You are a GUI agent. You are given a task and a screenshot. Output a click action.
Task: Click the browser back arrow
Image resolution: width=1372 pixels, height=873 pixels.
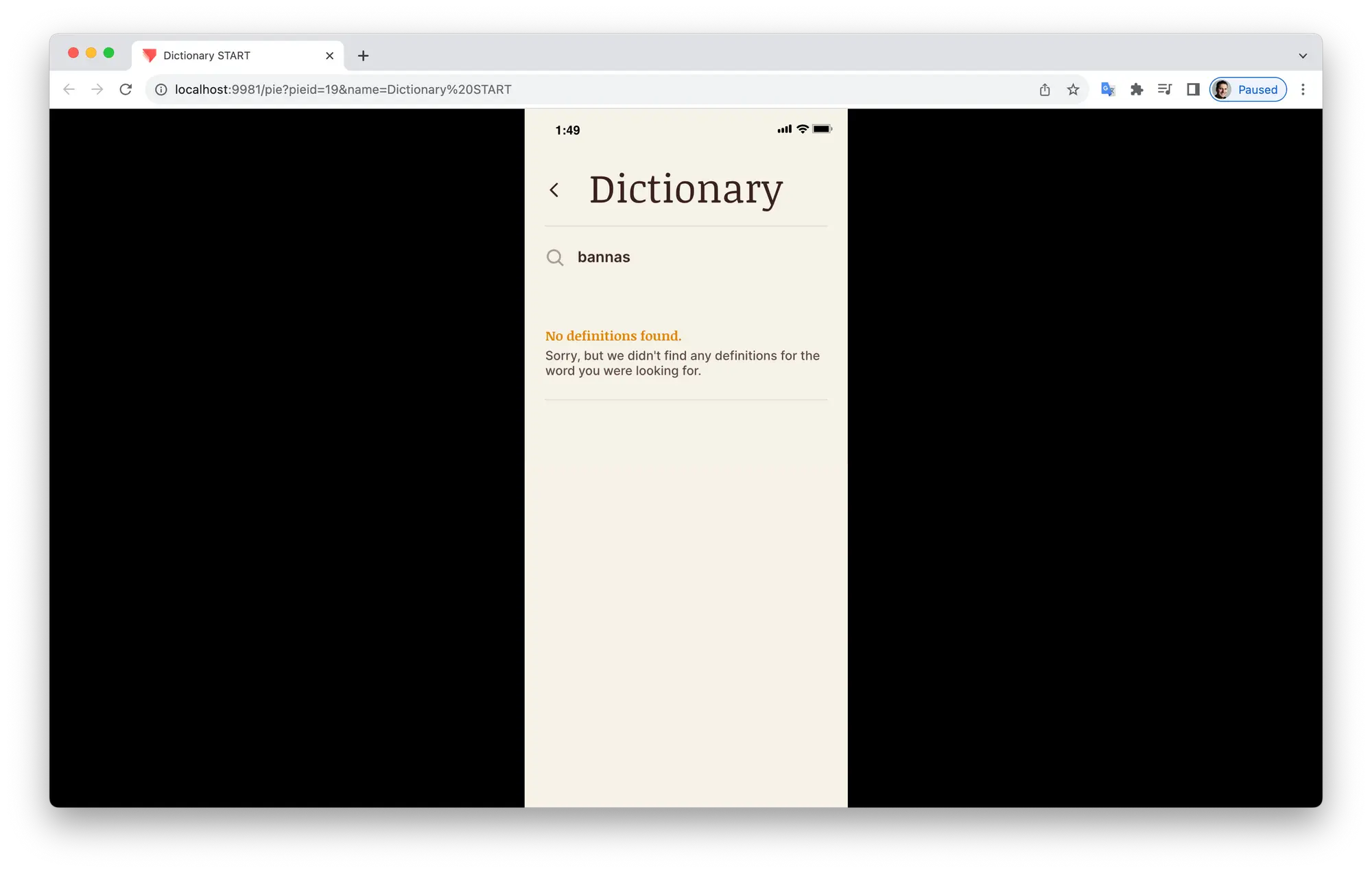[x=69, y=89]
